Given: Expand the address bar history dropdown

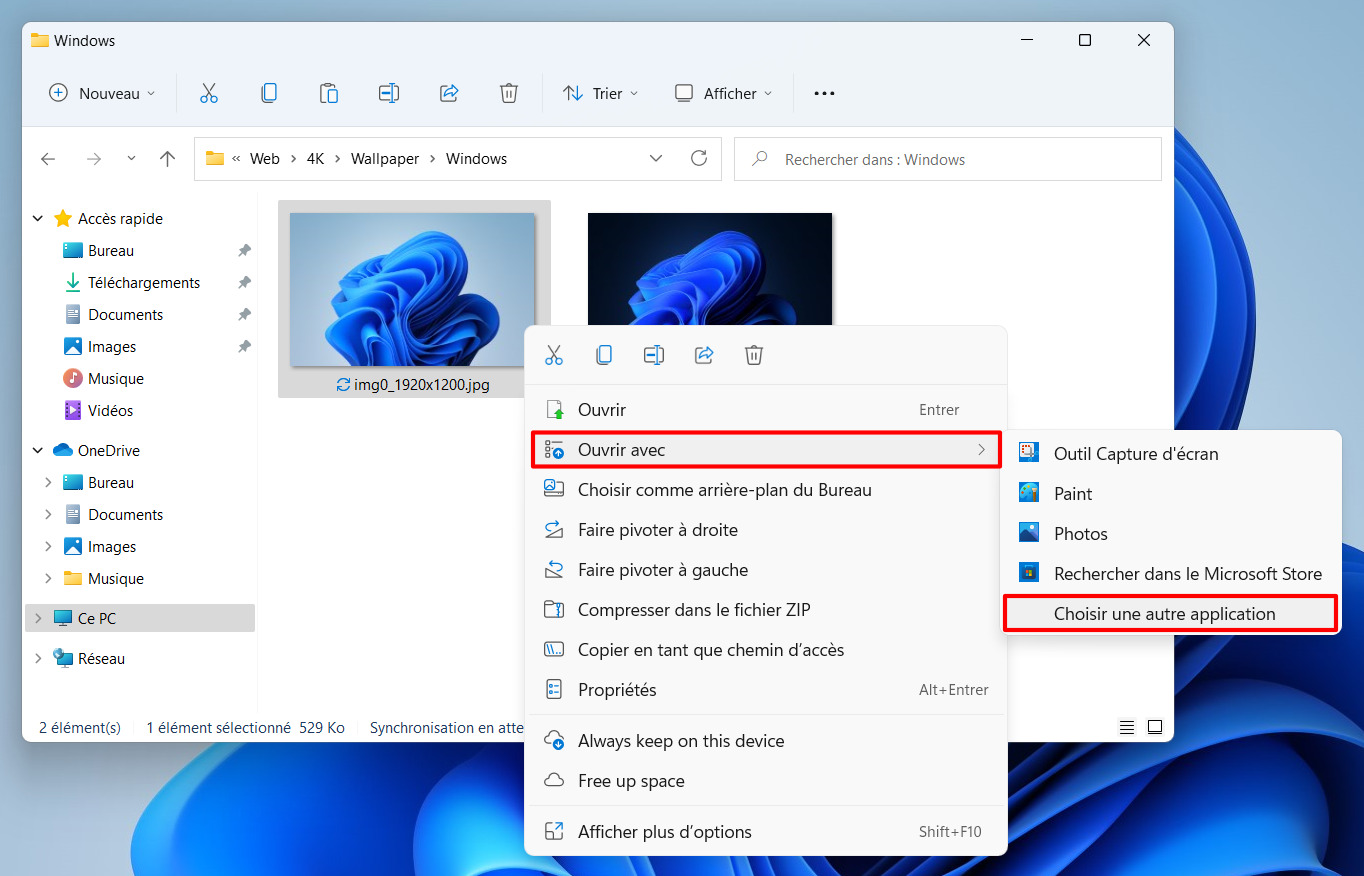Looking at the screenshot, I should point(656,158).
